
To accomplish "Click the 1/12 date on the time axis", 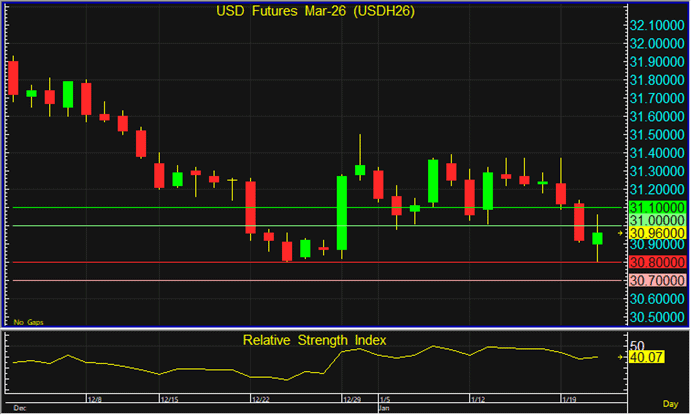I will (479, 398).
